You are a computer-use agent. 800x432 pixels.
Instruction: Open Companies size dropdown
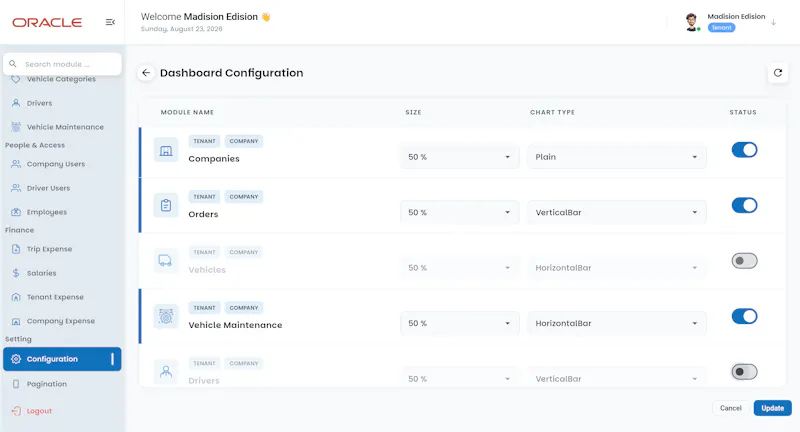tap(460, 157)
